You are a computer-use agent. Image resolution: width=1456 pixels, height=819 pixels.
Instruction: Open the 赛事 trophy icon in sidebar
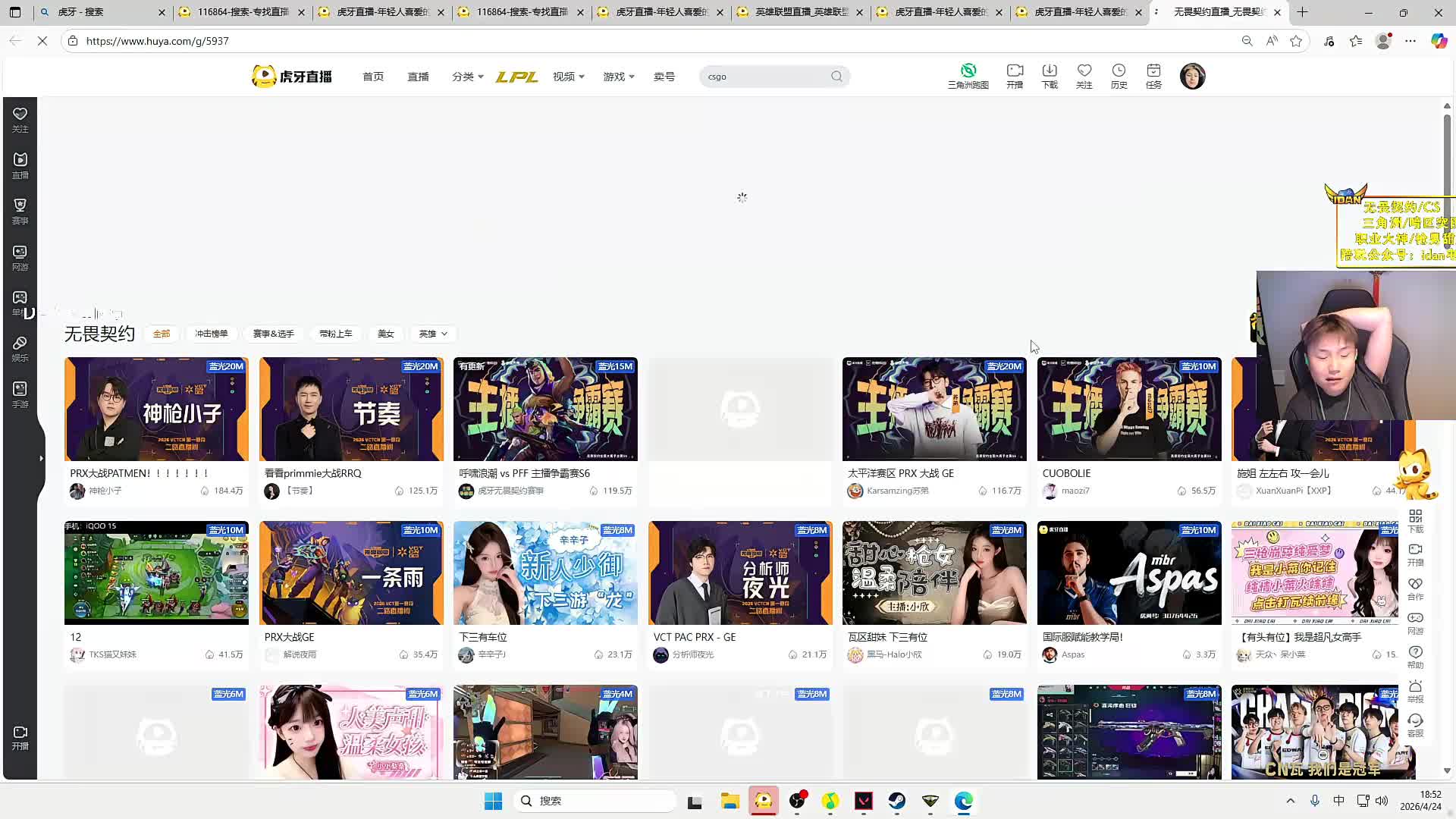(x=20, y=206)
